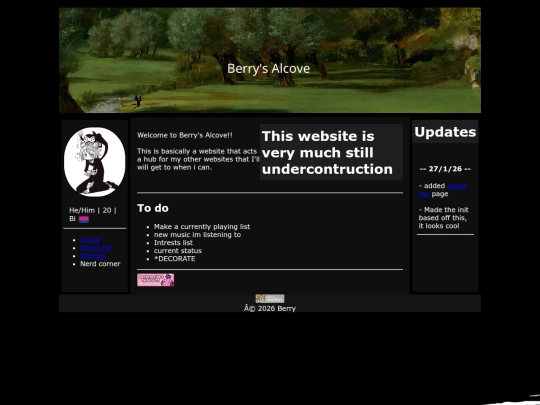Click the oval avatar character image

(95, 162)
